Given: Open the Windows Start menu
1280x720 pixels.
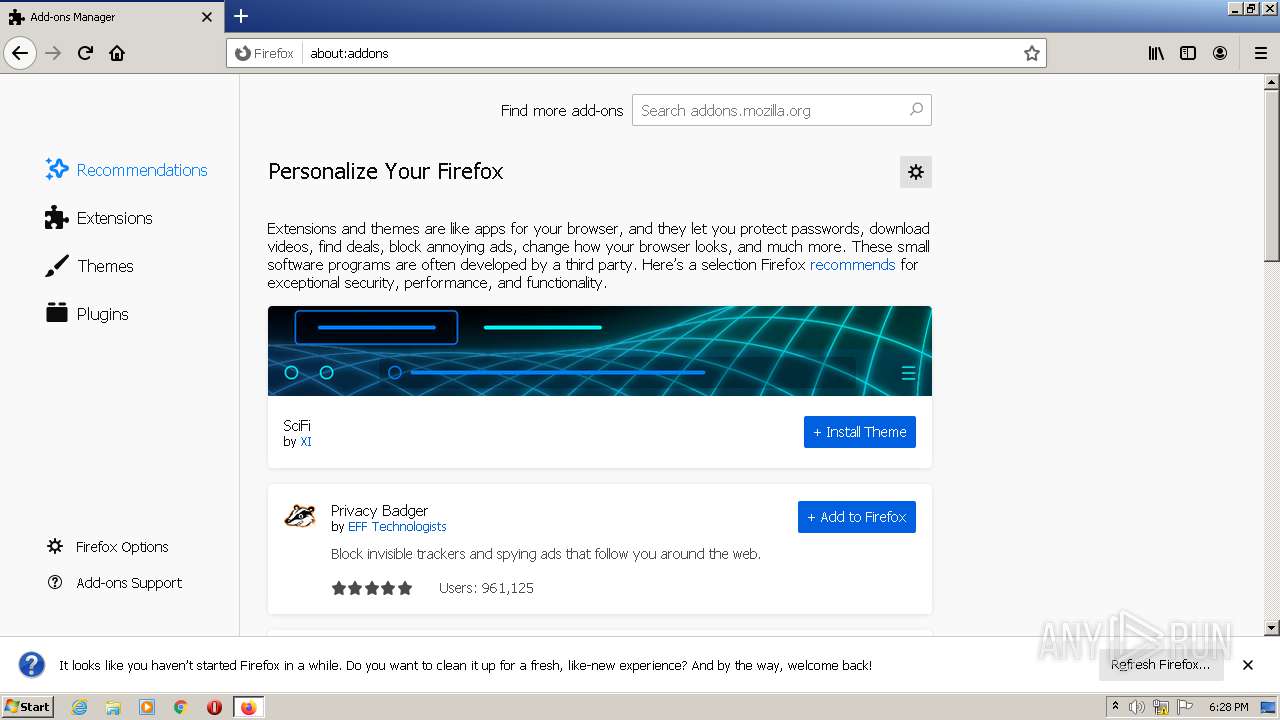Looking at the screenshot, I should [x=27, y=707].
